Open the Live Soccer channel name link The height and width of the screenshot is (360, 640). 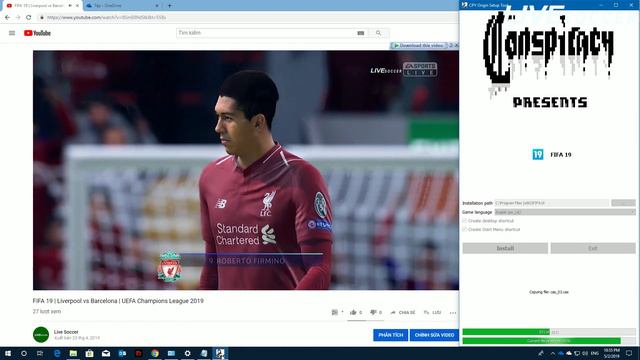pos(66,332)
